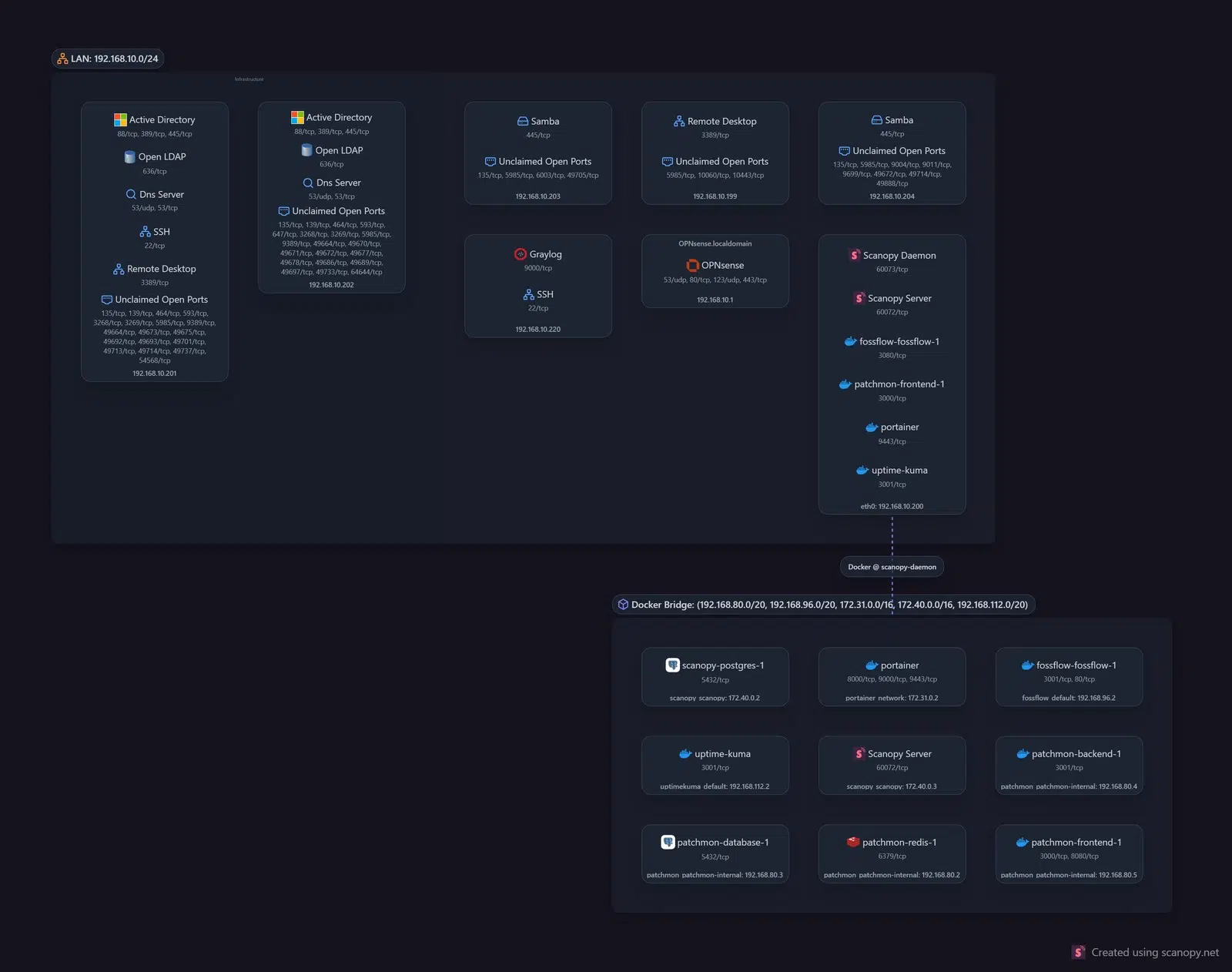1232x972 pixels.
Task: Click the Docker icon for uptime-kuma on host 192.168.10.200
Action: 862,471
